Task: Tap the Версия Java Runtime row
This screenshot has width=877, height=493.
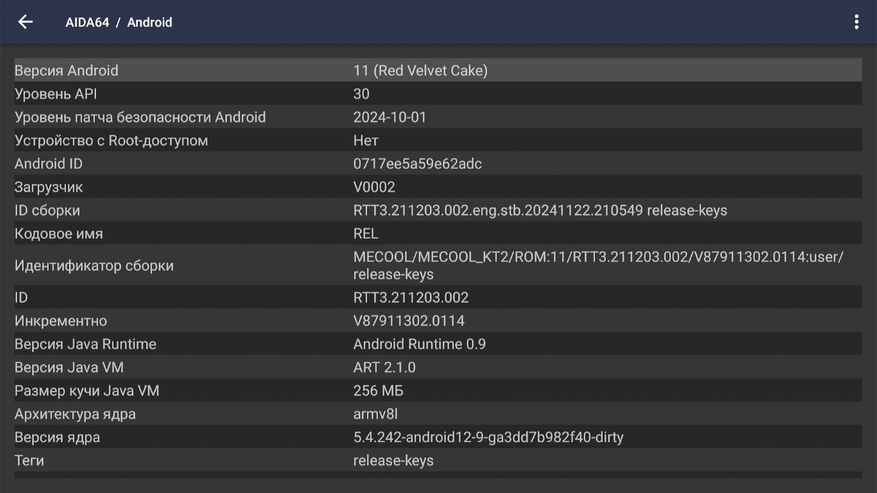Action: click(x=437, y=344)
